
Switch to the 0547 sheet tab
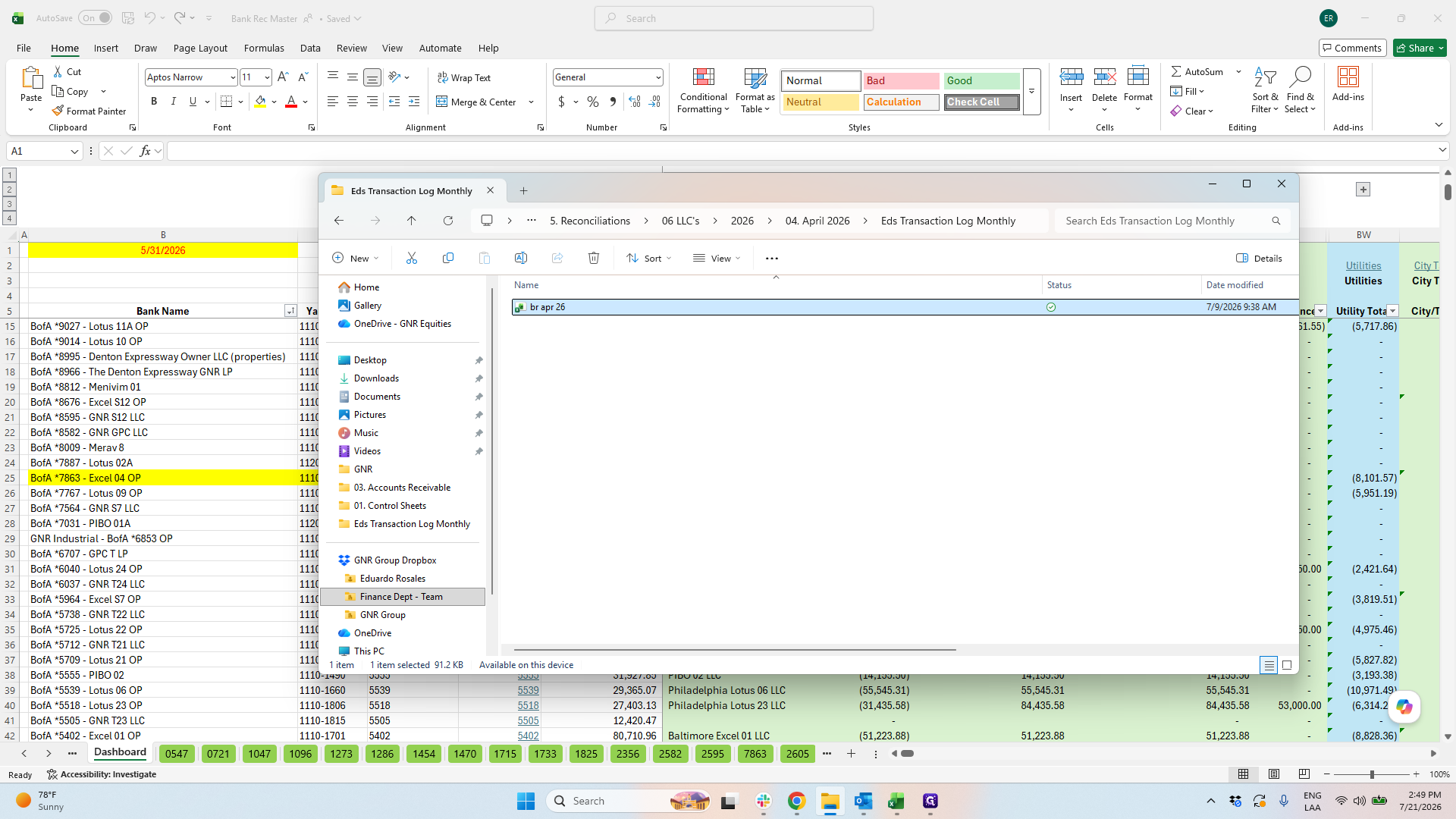coord(177,754)
